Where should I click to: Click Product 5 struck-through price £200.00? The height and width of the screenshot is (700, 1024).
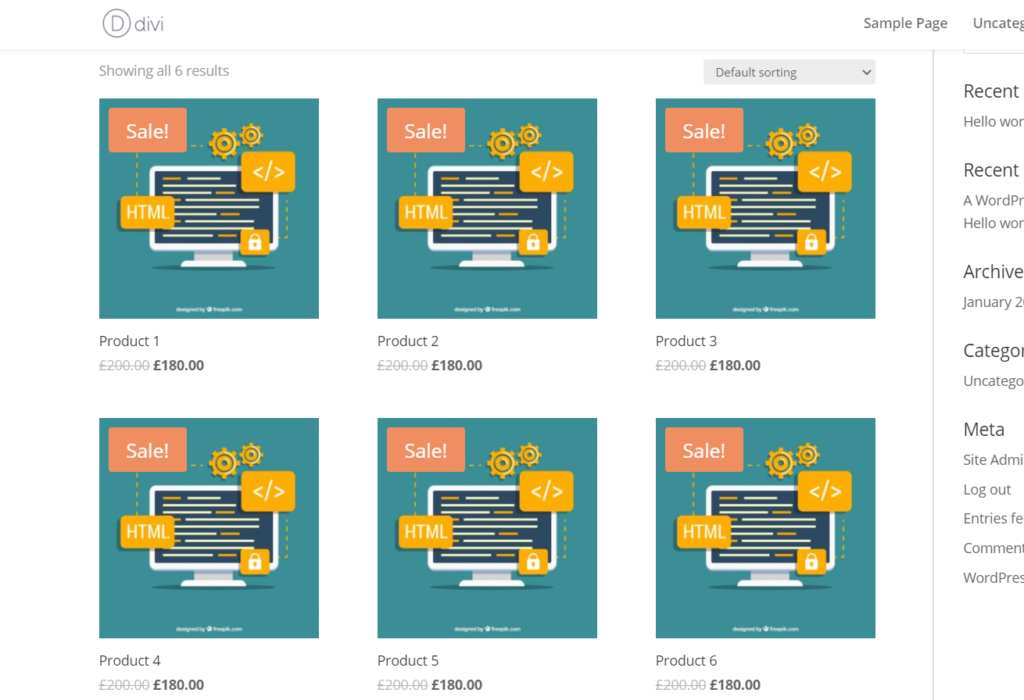pyautogui.click(x=402, y=685)
